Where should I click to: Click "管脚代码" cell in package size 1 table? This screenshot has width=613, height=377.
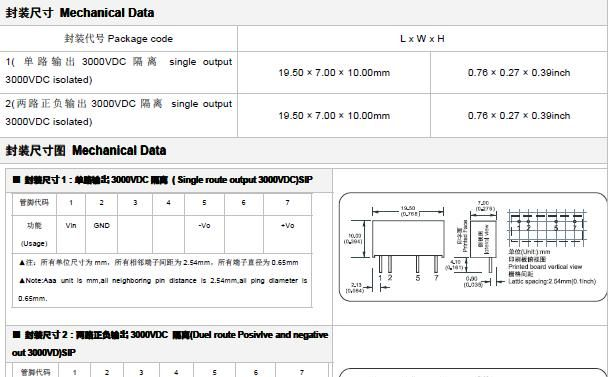point(34,203)
